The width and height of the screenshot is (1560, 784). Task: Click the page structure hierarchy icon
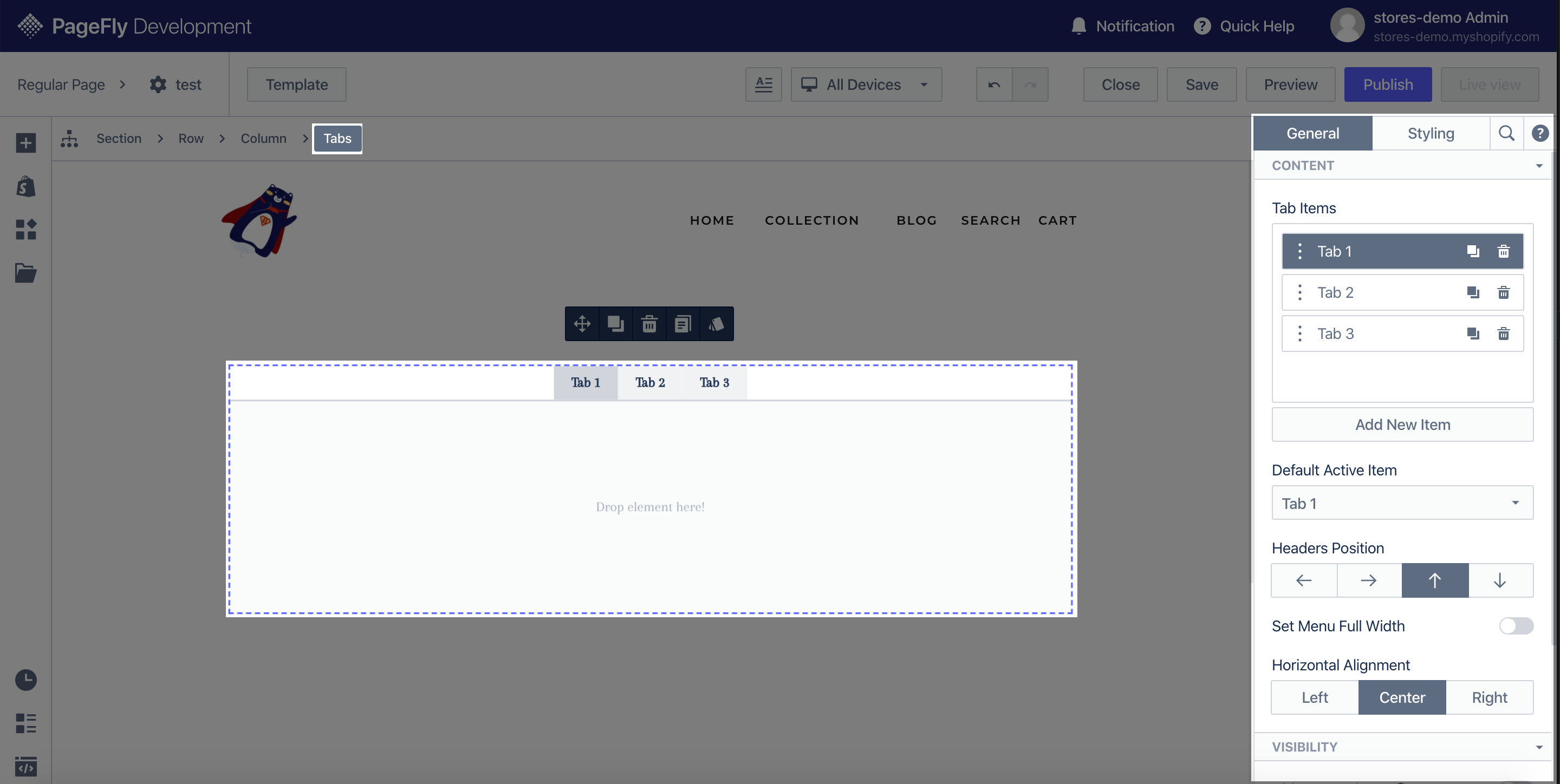click(69, 139)
